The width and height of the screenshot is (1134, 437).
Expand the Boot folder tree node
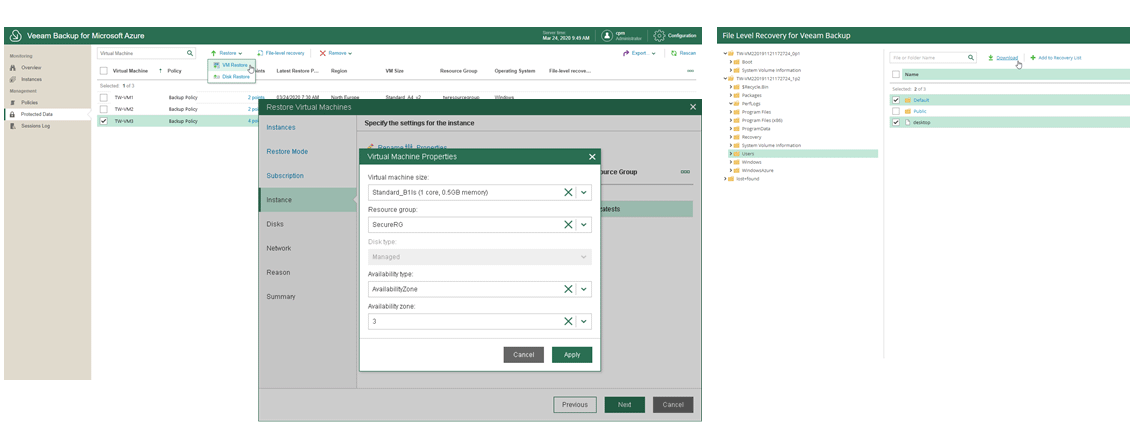730,62
